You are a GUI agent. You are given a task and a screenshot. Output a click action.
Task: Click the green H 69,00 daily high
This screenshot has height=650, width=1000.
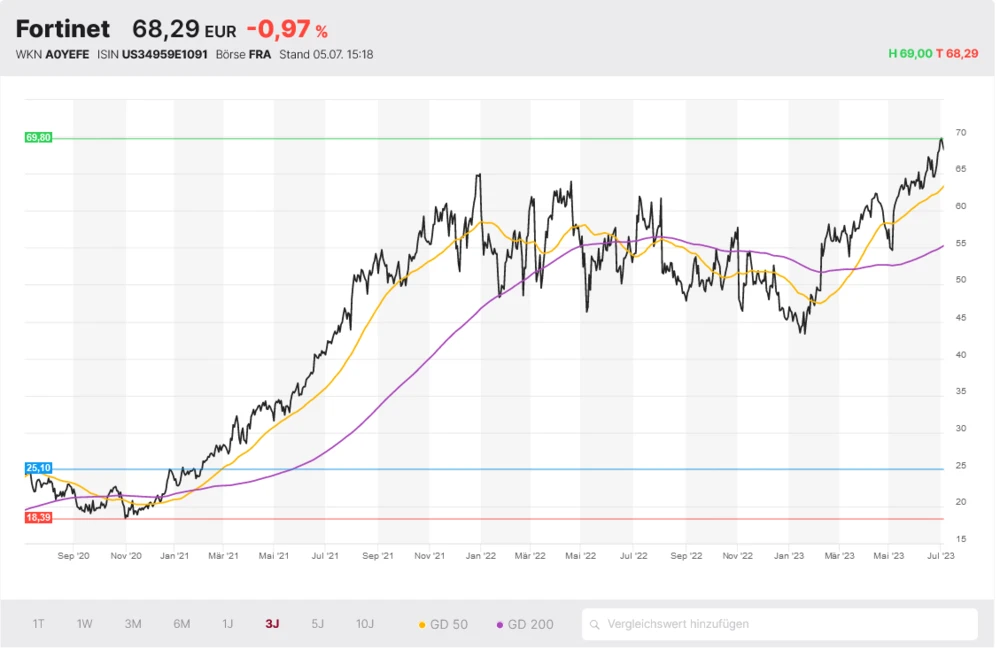tap(910, 54)
